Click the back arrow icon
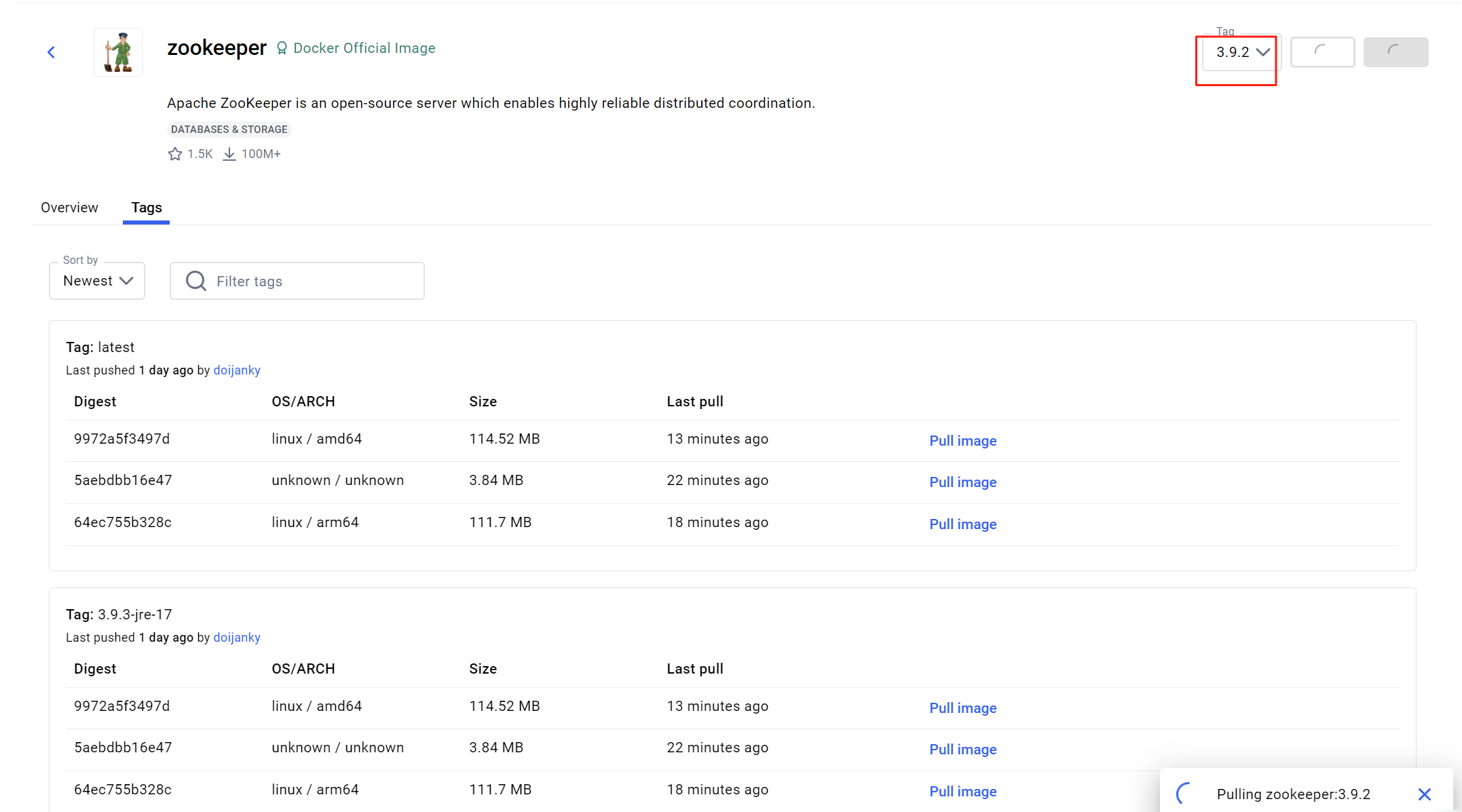 (x=51, y=52)
